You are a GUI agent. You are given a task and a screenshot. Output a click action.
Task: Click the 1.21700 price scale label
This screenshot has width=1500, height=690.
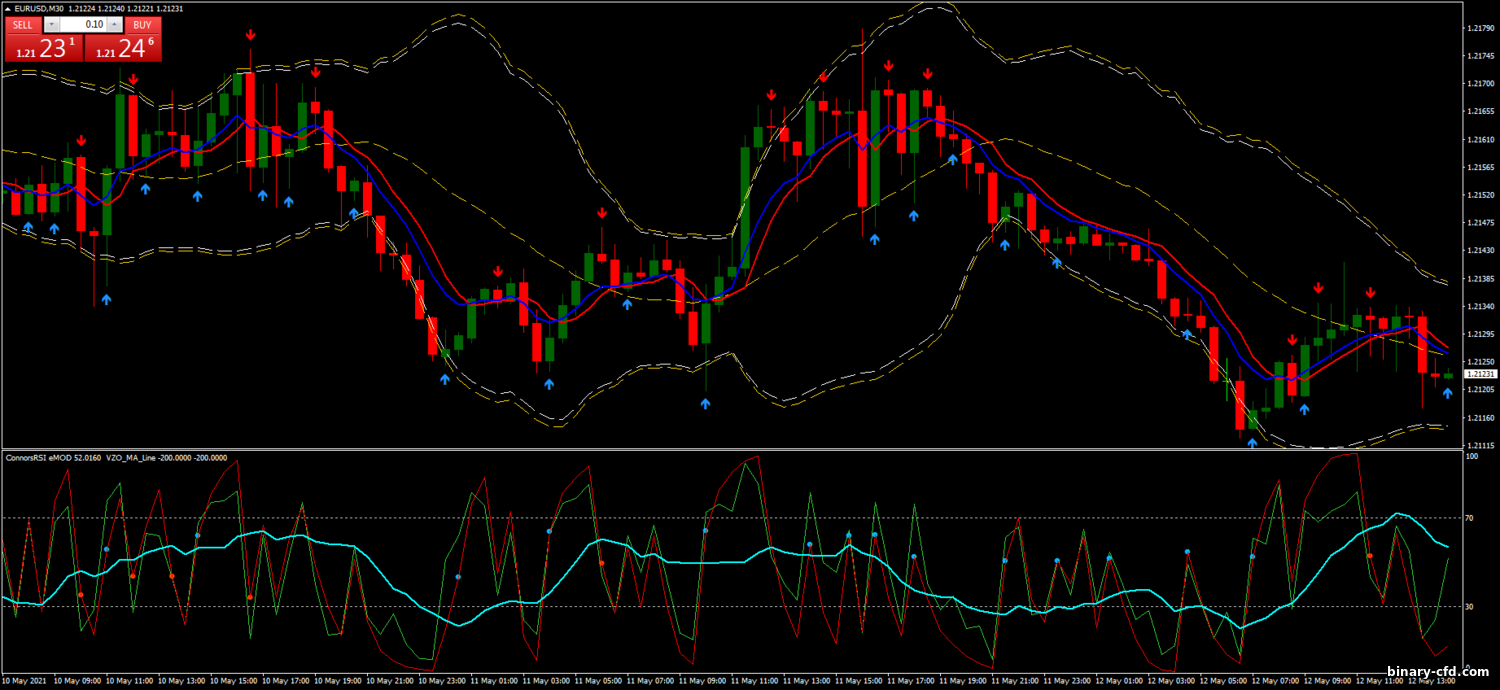tap(1479, 84)
